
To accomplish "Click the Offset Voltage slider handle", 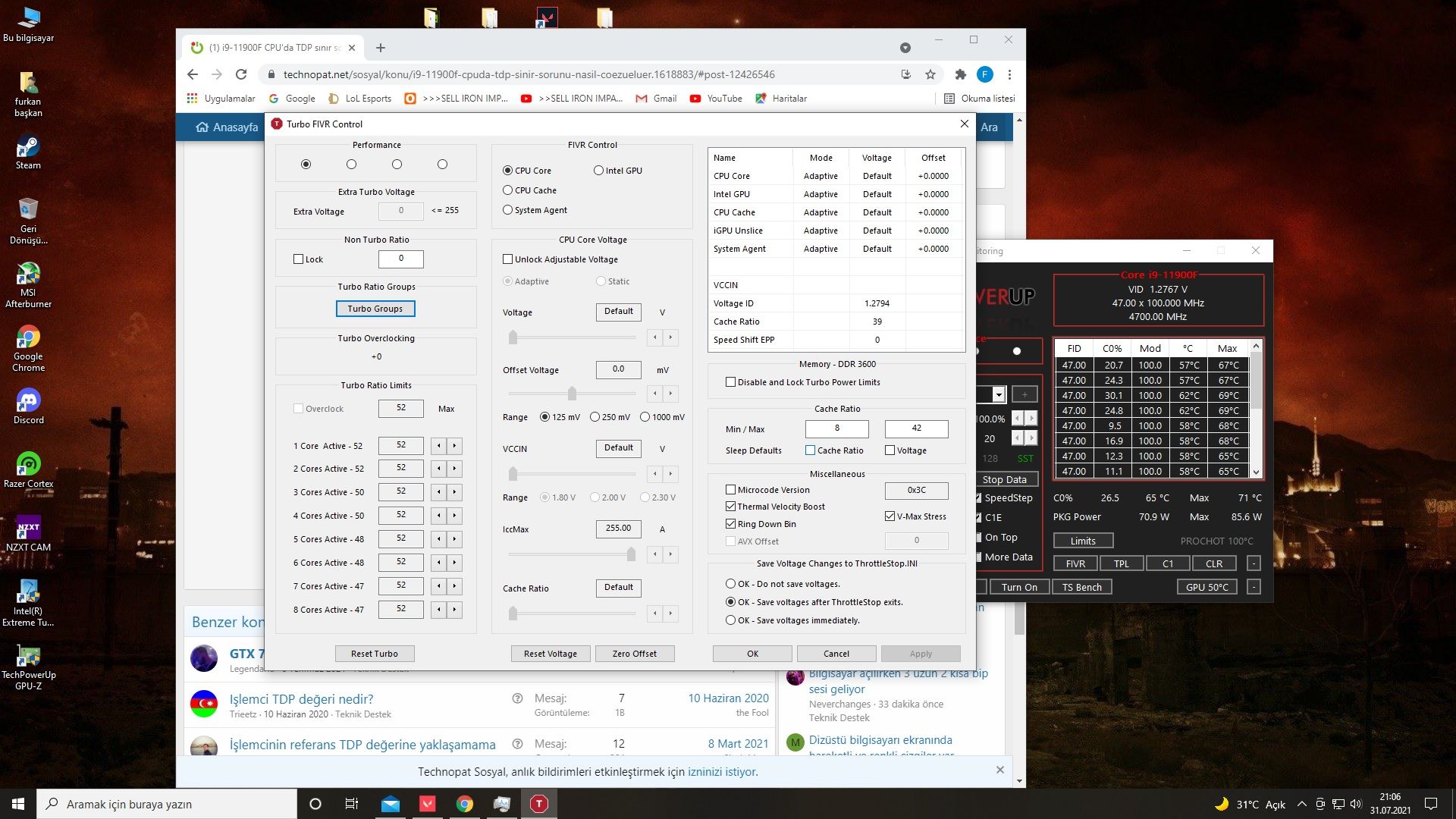I will [572, 394].
